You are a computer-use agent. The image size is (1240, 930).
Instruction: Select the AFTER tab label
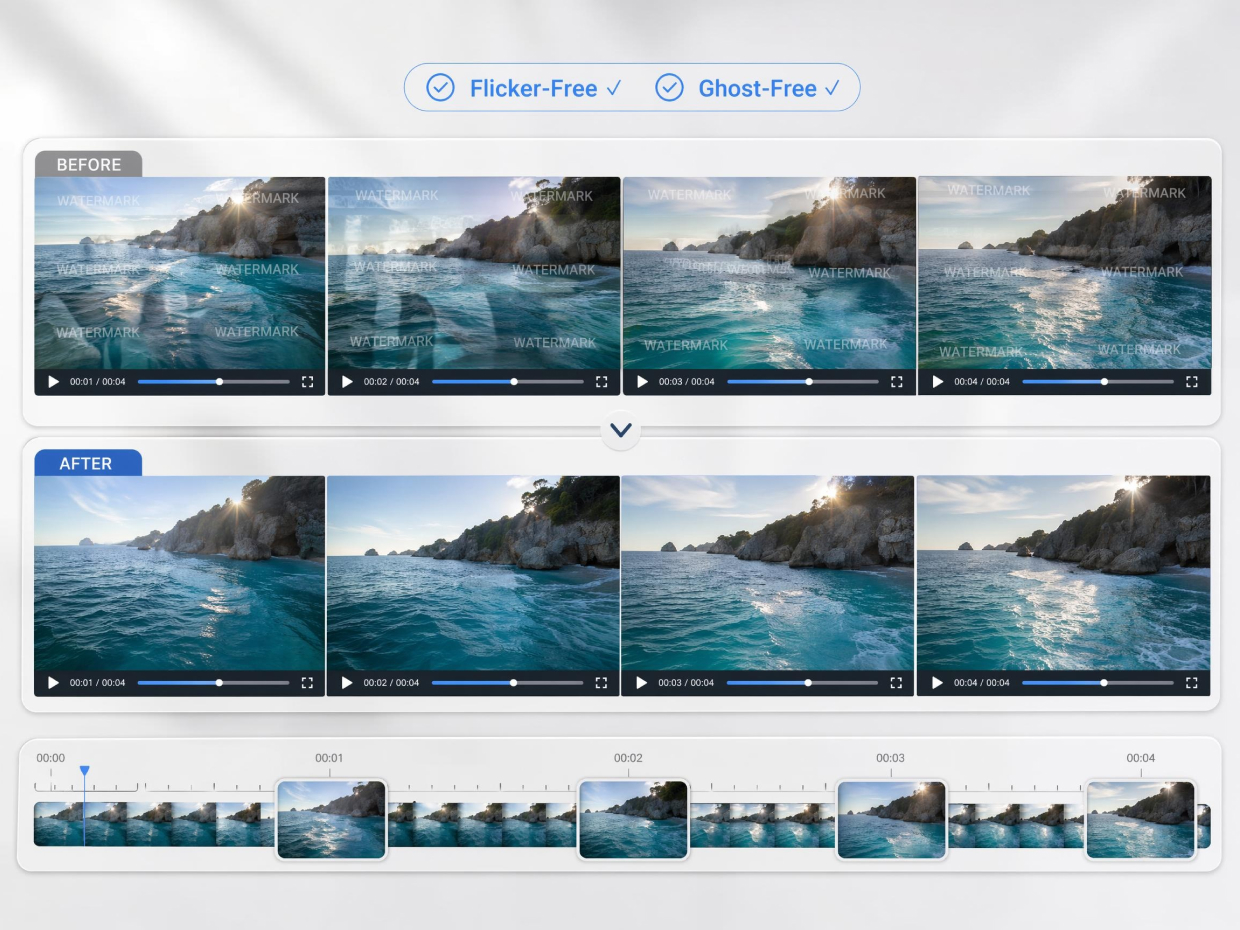point(86,464)
